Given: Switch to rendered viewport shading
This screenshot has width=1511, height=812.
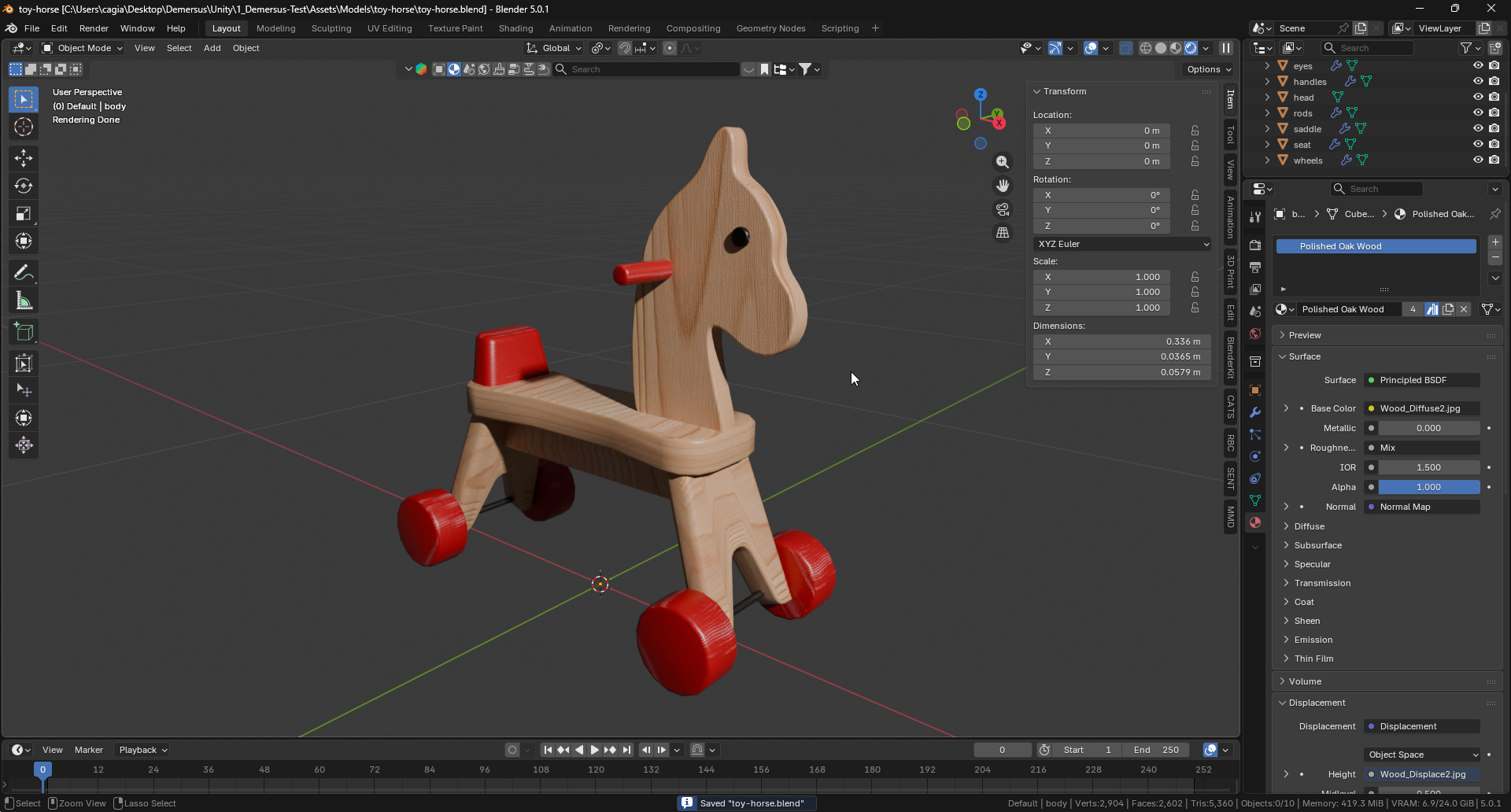Looking at the screenshot, I should (x=1191, y=48).
